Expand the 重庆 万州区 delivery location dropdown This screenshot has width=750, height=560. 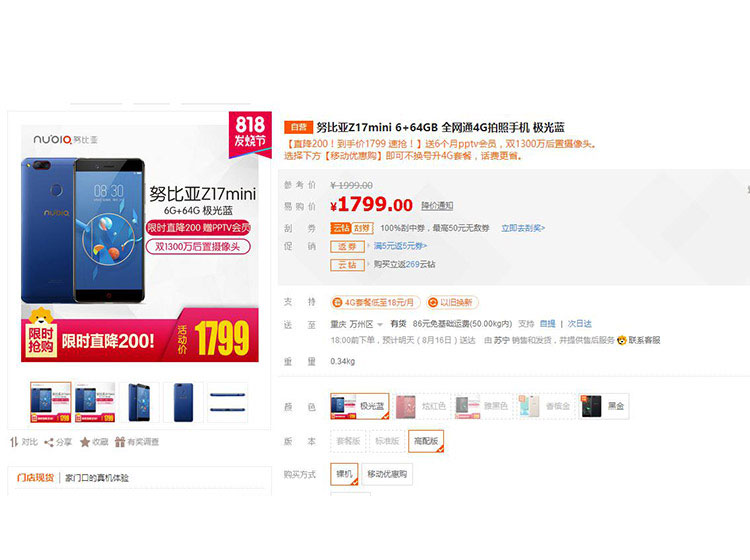click(x=356, y=324)
